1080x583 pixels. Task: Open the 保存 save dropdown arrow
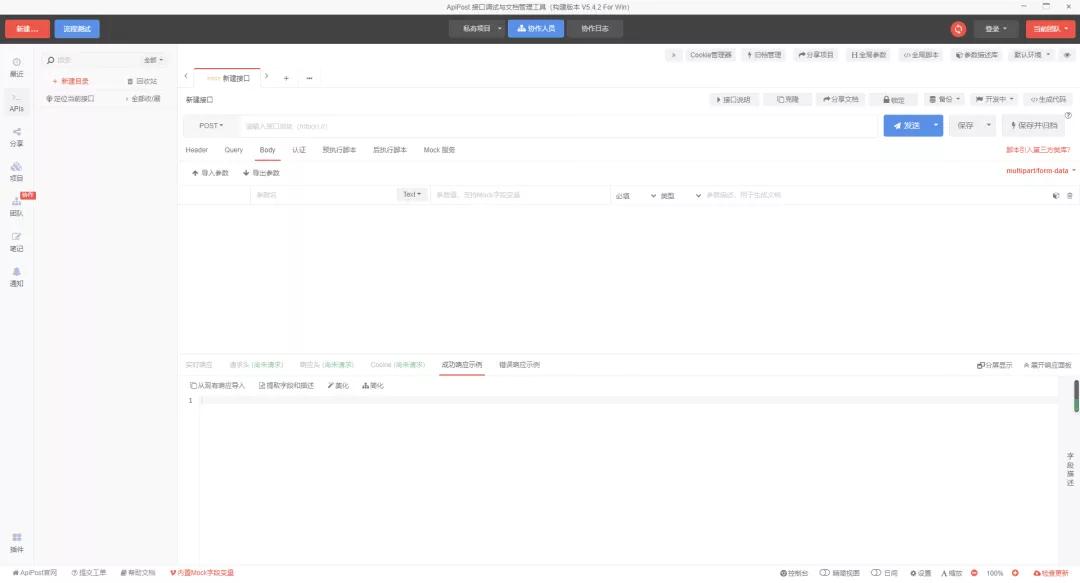click(988, 125)
